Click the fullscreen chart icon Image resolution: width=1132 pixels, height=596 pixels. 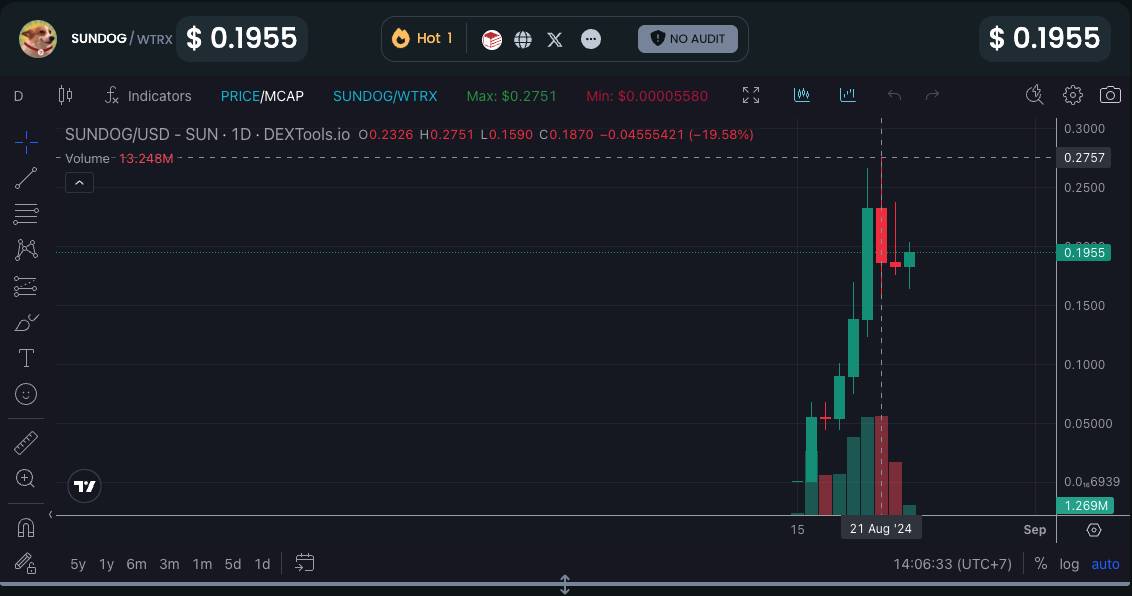[x=751, y=95]
